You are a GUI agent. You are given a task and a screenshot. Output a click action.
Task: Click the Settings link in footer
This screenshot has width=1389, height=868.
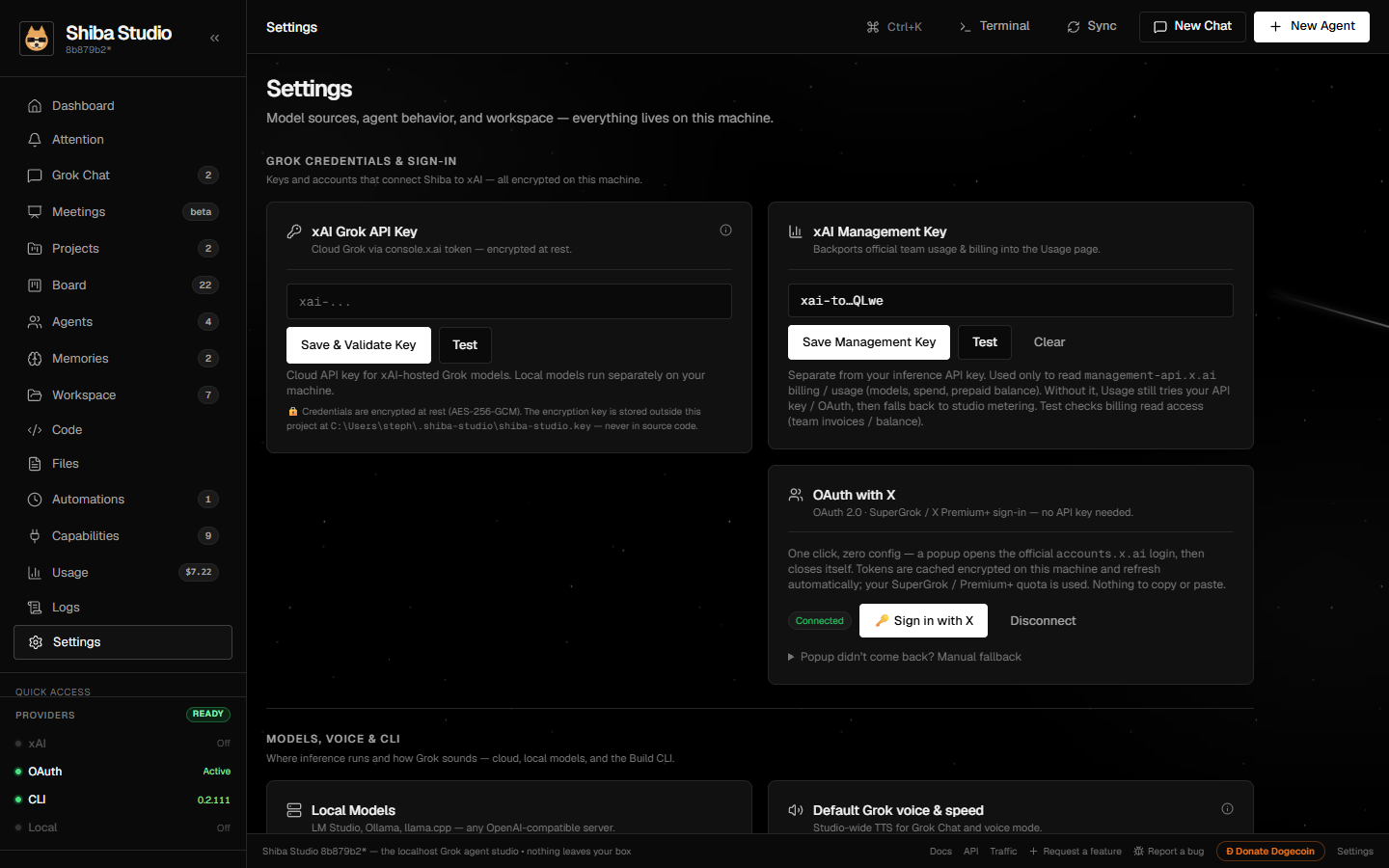click(x=1355, y=852)
